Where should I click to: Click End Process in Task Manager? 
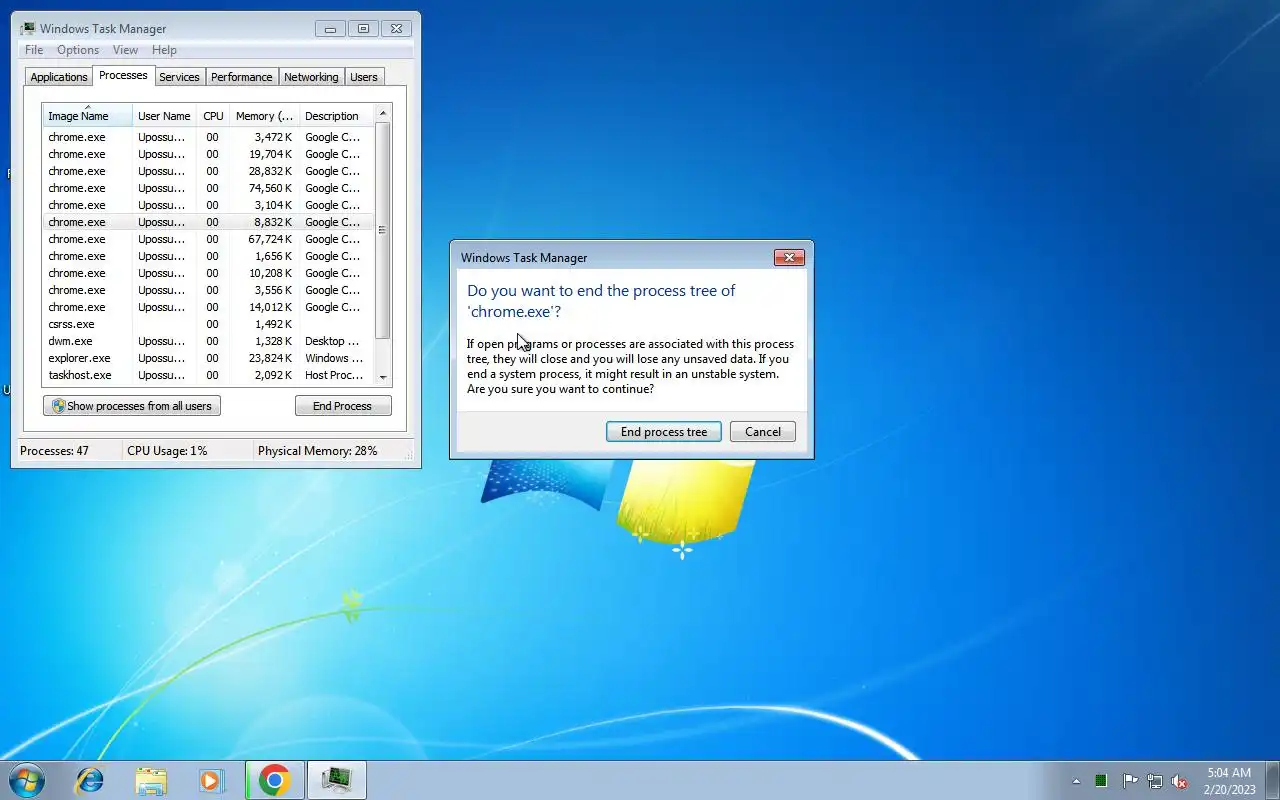point(342,406)
